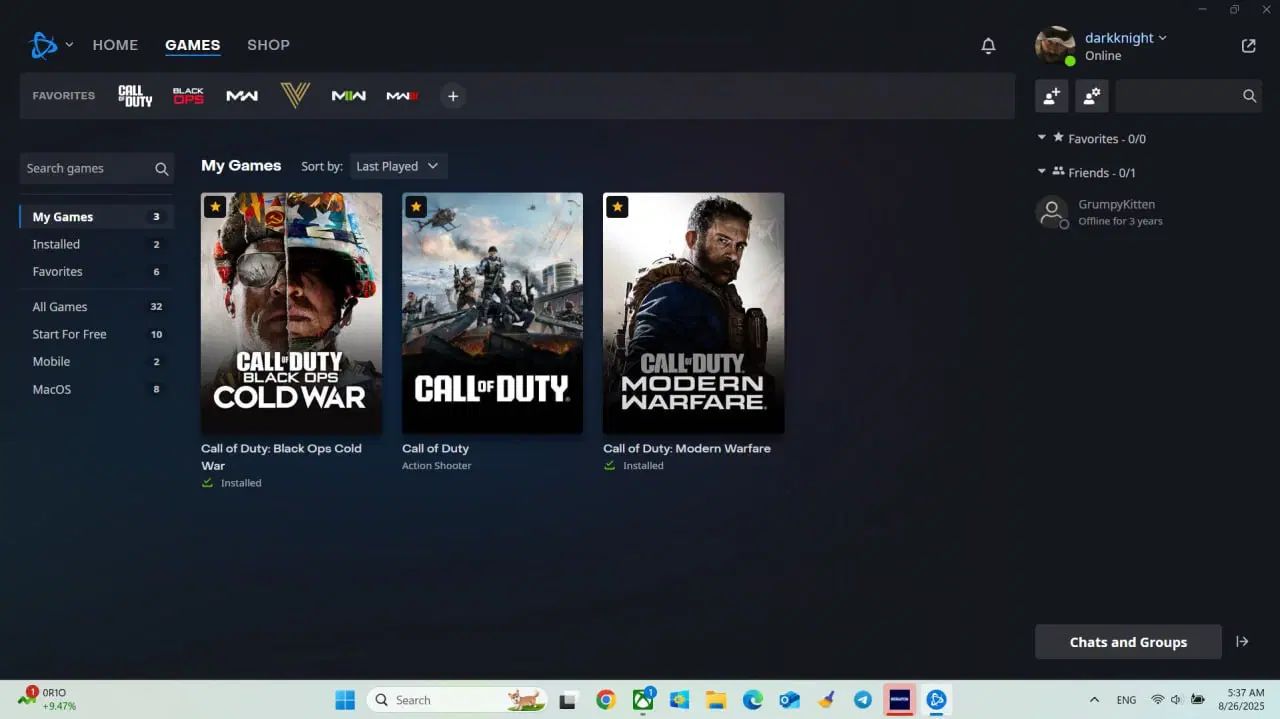
Task: Open the 0R1O stock widget
Action: coord(48,699)
